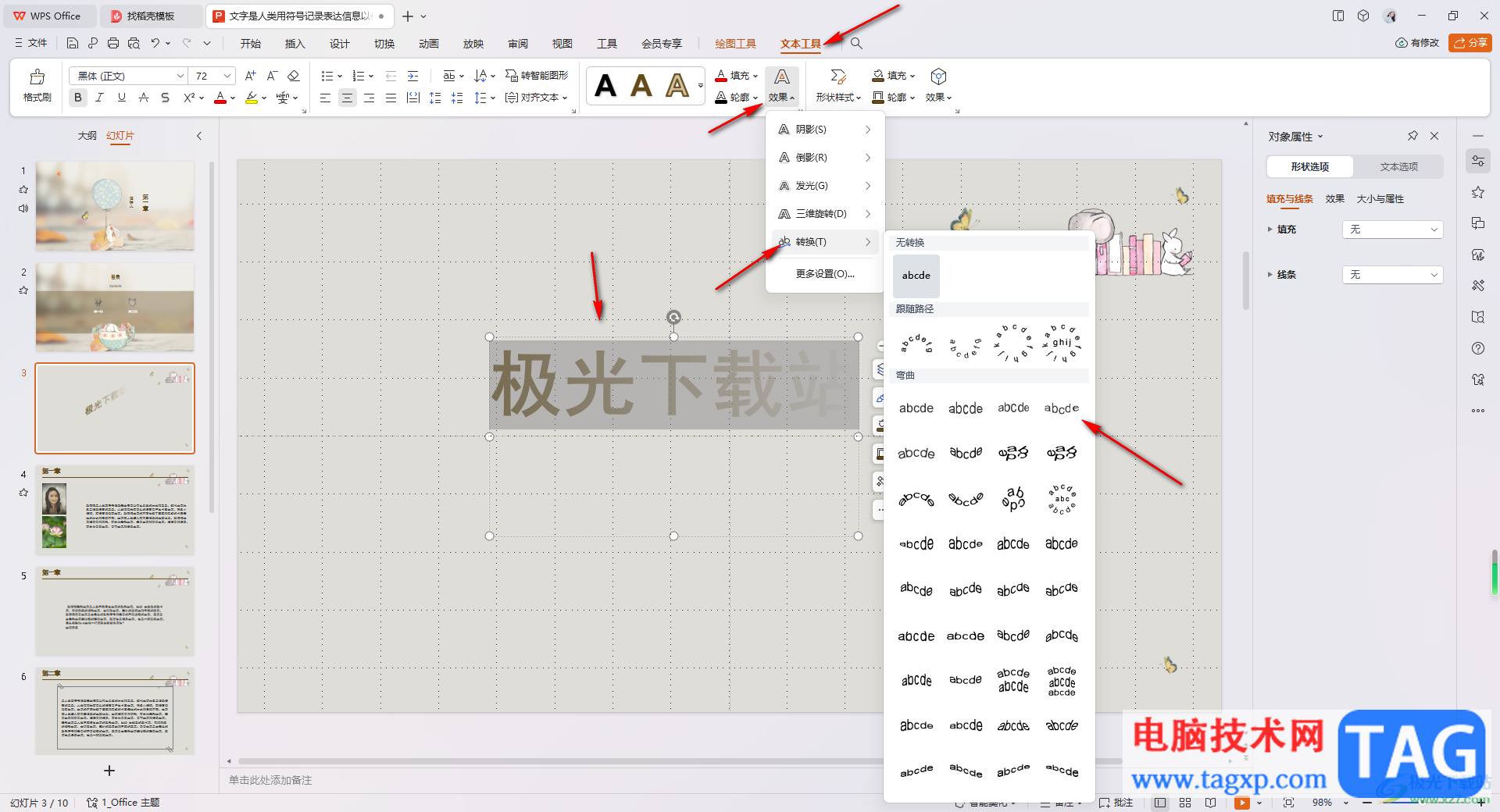1500x812 pixels.
Task: Close the 对象属性 side panel
Action: pyautogui.click(x=1434, y=136)
